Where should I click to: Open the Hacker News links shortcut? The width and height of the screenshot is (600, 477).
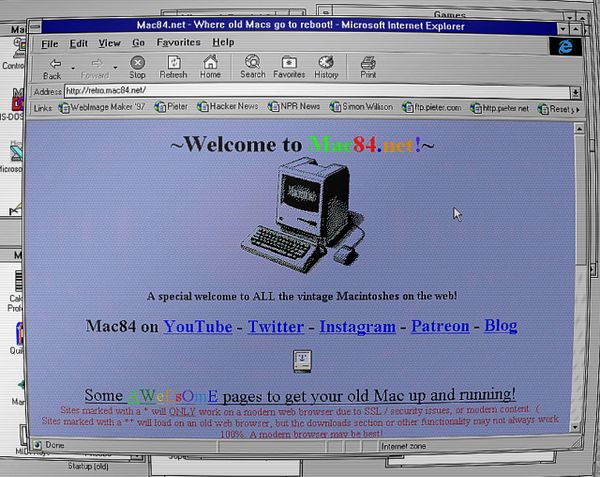click(228, 106)
